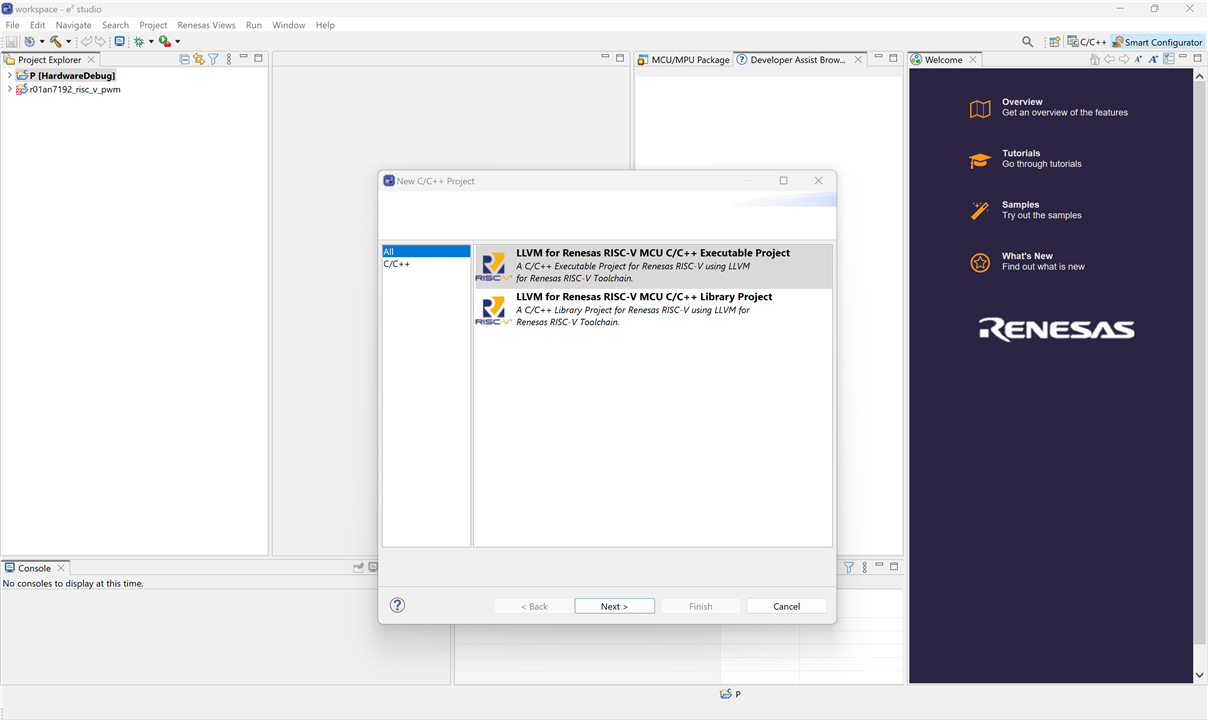
Task: Switch to the C/C++ perspective
Action: coord(1086,42)
